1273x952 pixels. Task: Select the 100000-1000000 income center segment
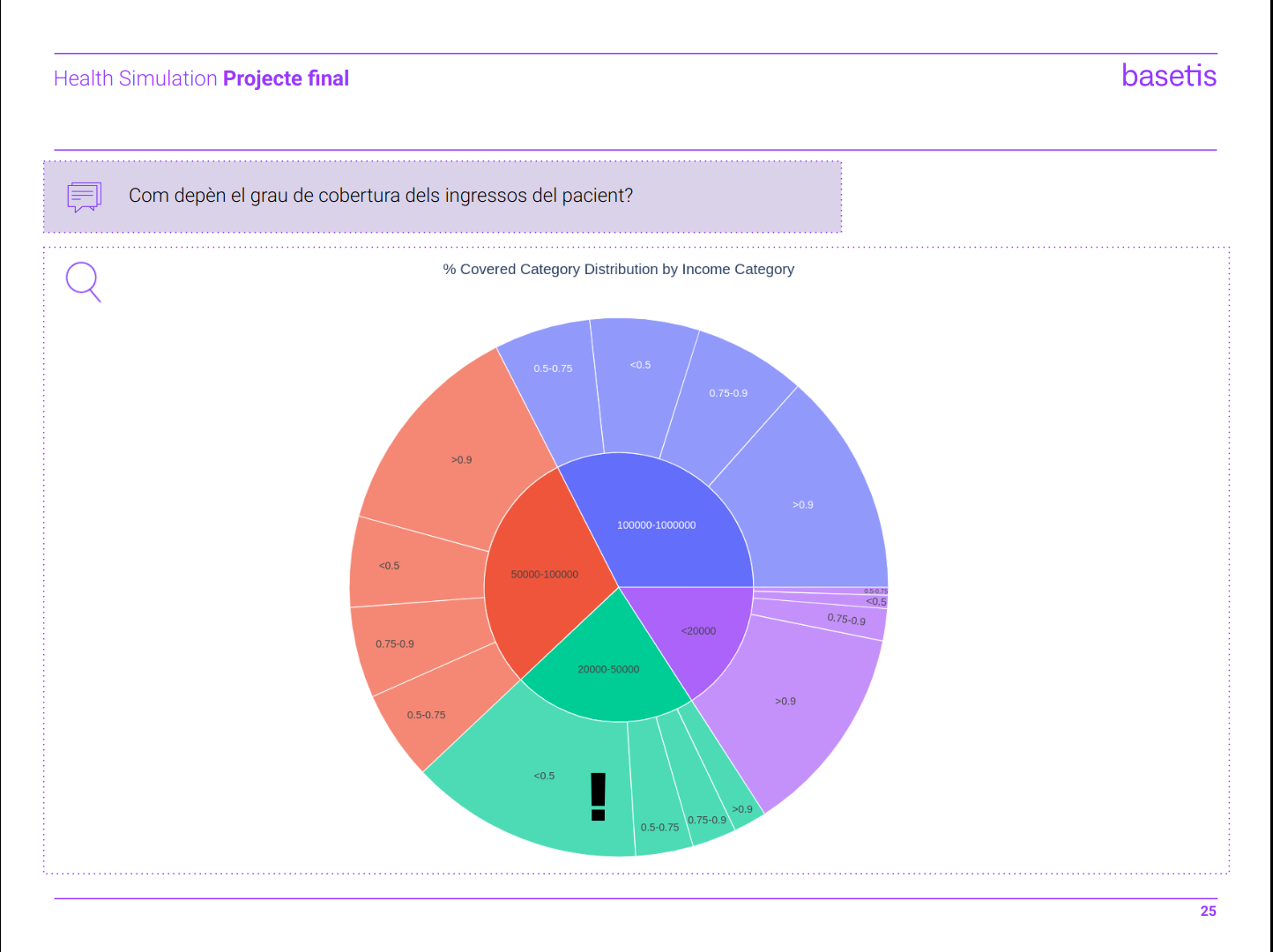click(656, 524)
